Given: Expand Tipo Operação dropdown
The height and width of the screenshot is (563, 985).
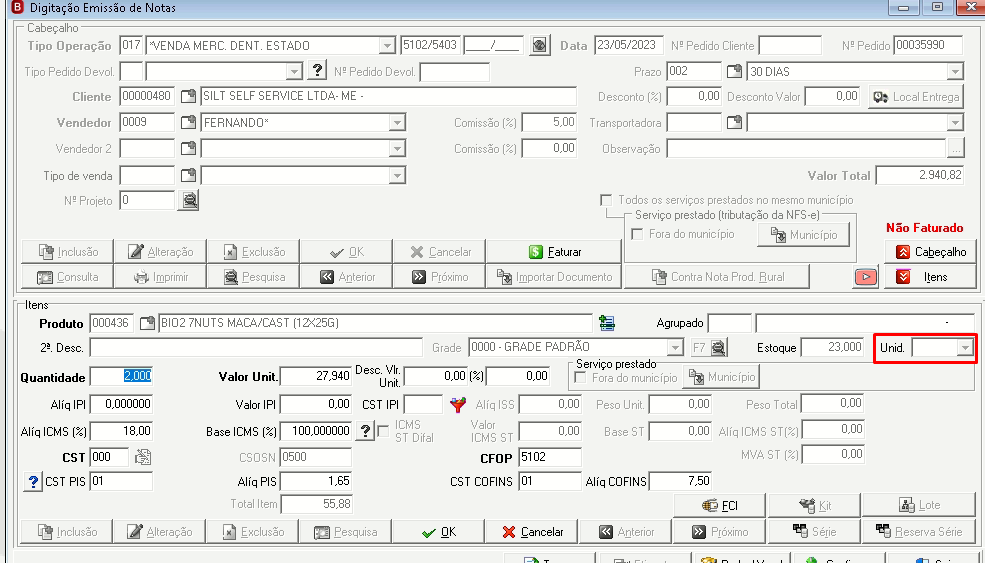Looking at the screenshot, I should pos(387,46).
